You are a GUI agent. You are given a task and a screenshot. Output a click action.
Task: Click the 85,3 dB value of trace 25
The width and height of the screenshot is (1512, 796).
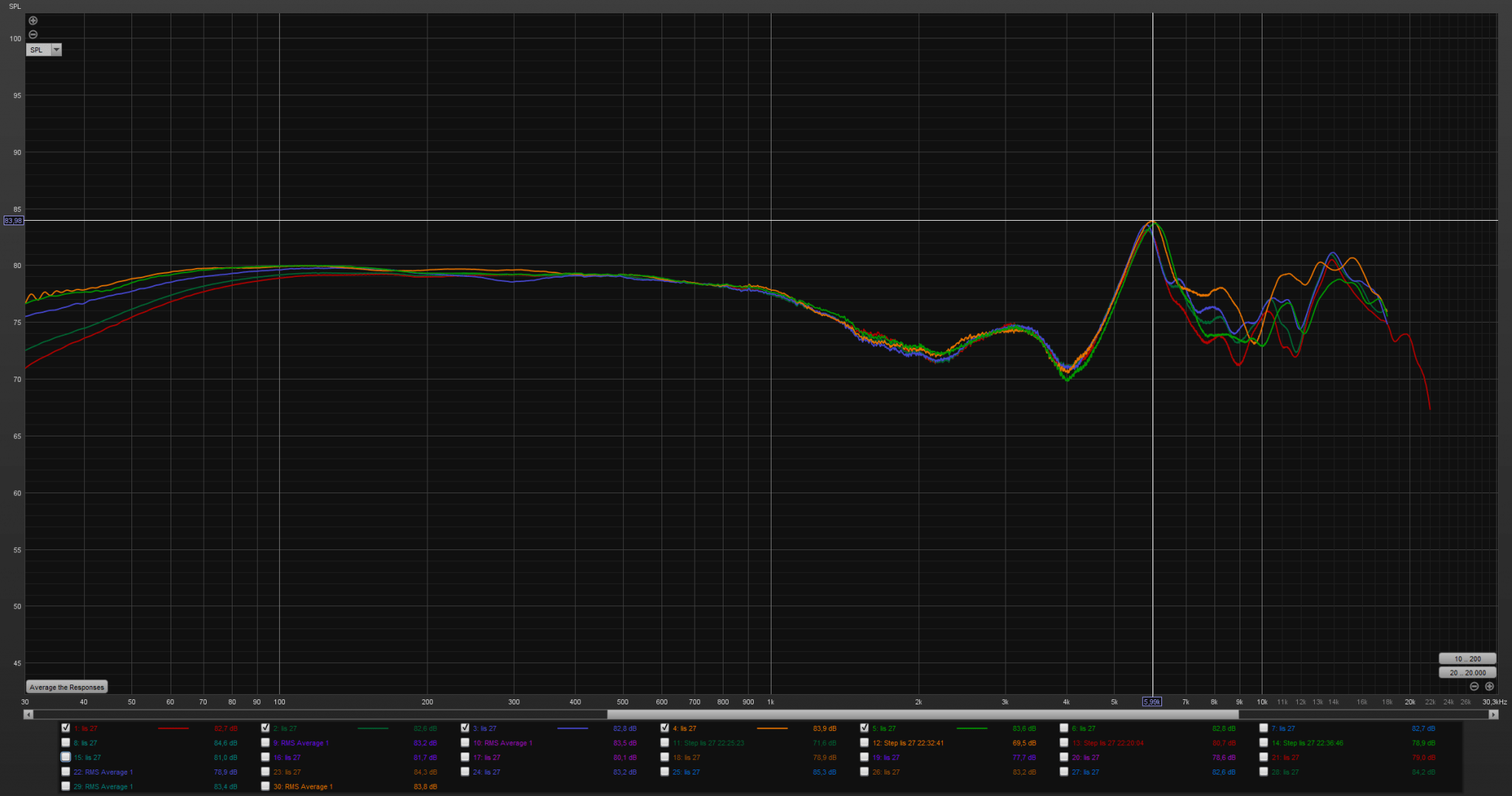(825, 772)
